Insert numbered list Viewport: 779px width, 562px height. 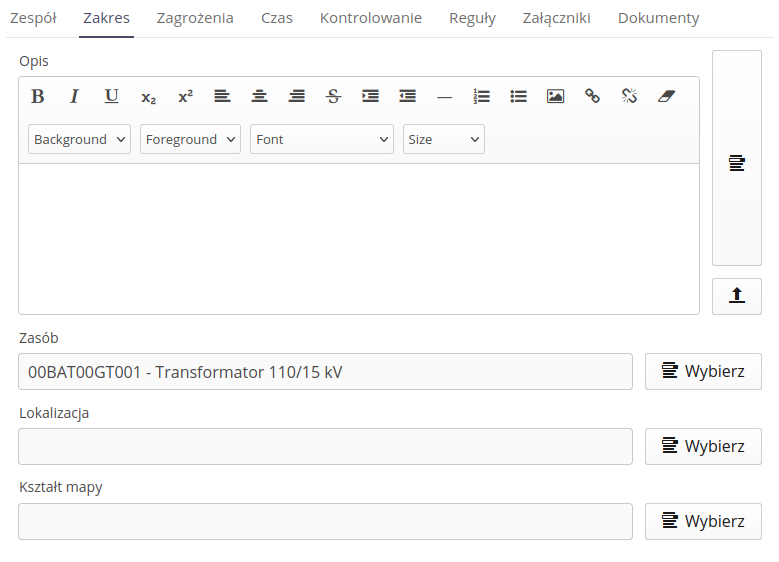[481, 96]
